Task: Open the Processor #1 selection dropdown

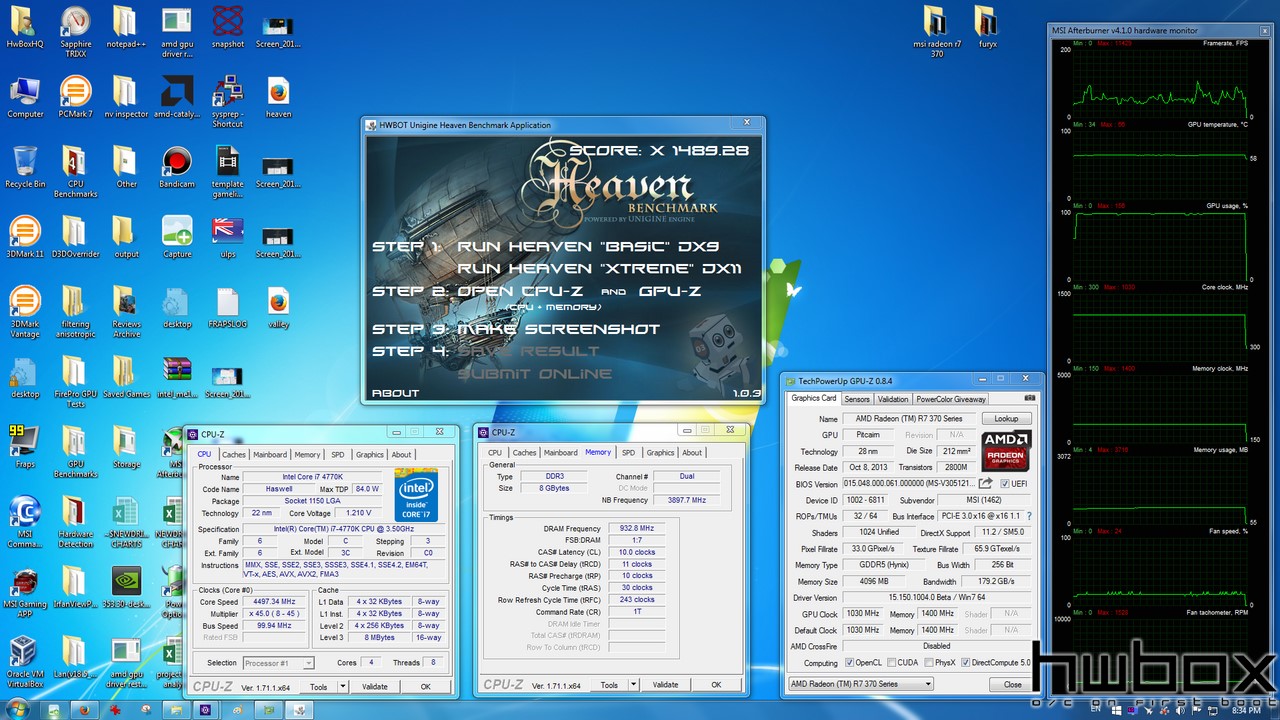Action: coord(278,663)
